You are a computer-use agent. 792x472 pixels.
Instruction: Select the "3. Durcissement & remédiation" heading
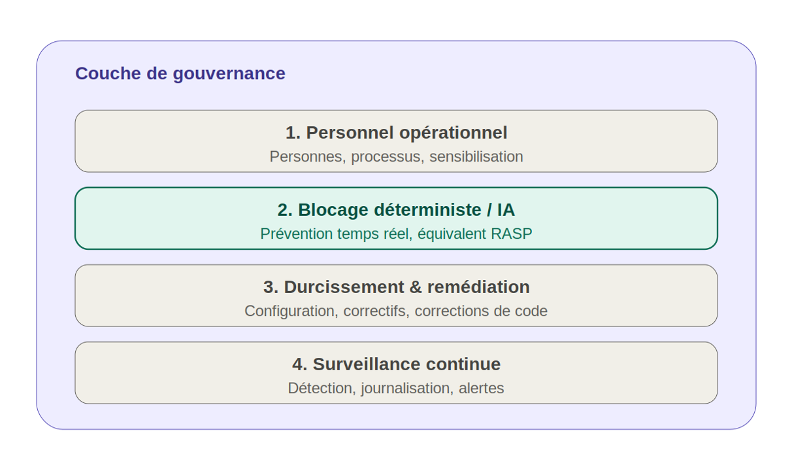(x=396, y=287)
